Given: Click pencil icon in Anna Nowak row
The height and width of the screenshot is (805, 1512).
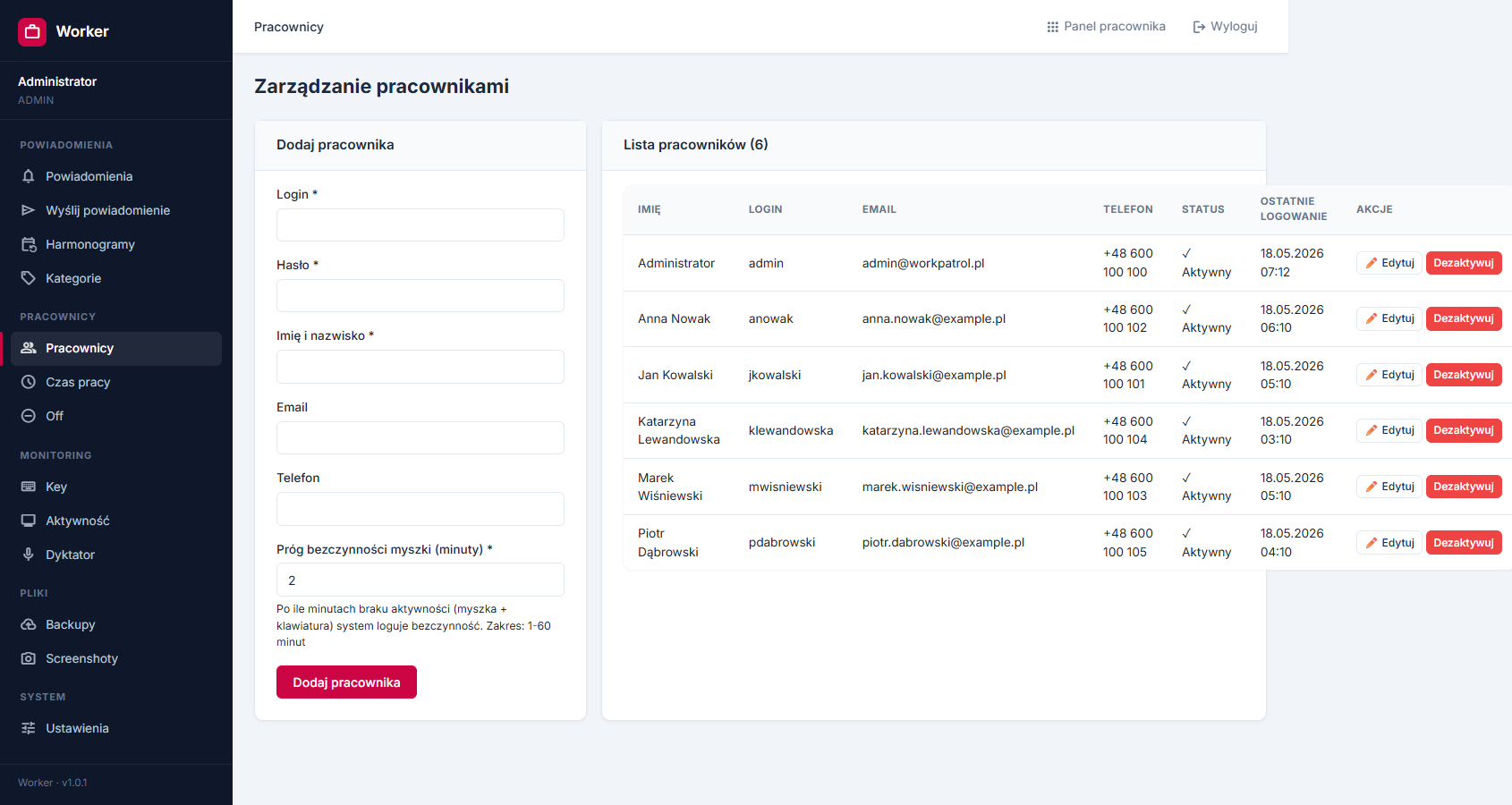Looking at the screenshot, I should 1372,318.
